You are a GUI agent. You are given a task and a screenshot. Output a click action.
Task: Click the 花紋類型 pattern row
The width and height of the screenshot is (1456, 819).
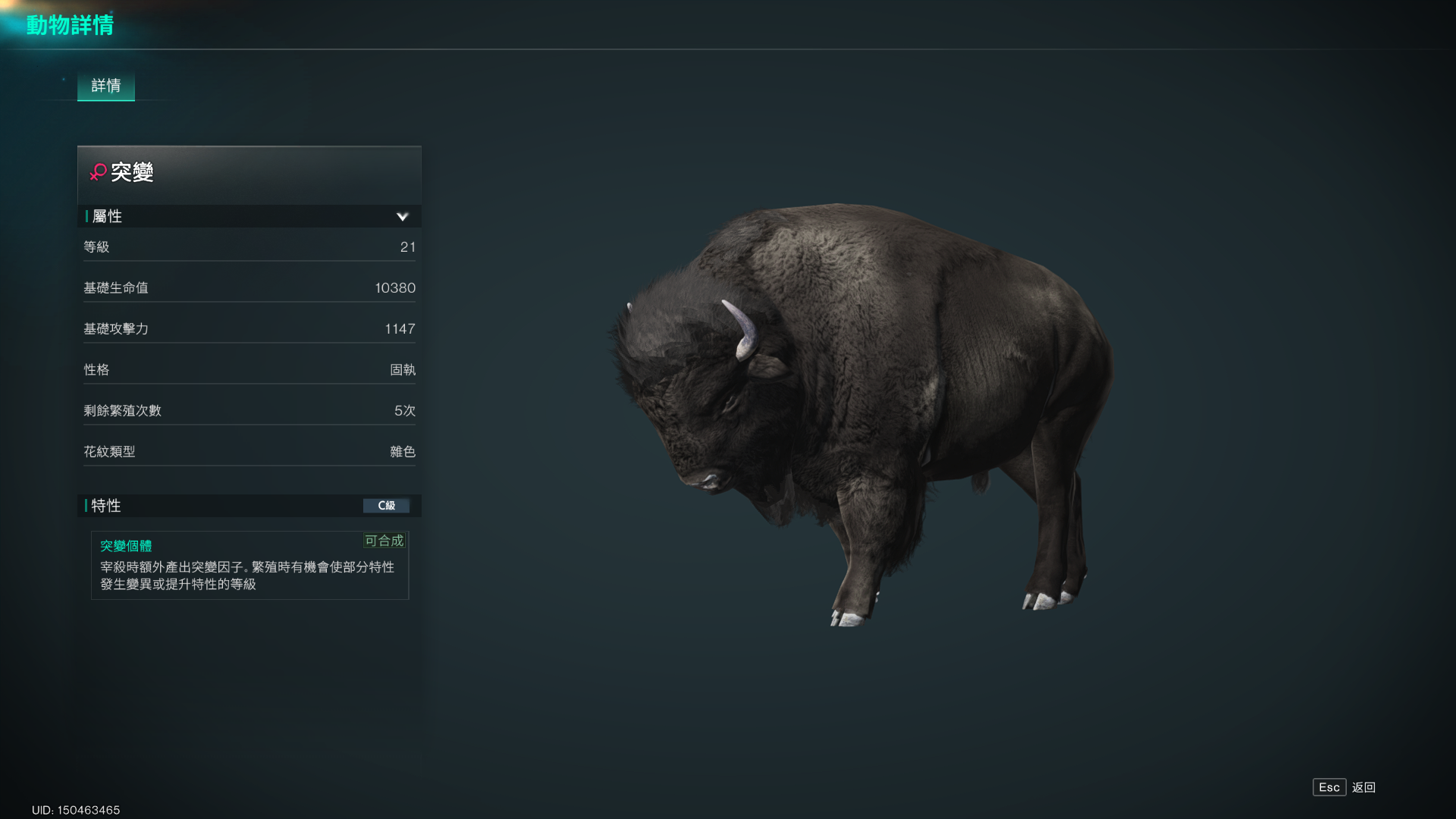click(x=249, y=452)
